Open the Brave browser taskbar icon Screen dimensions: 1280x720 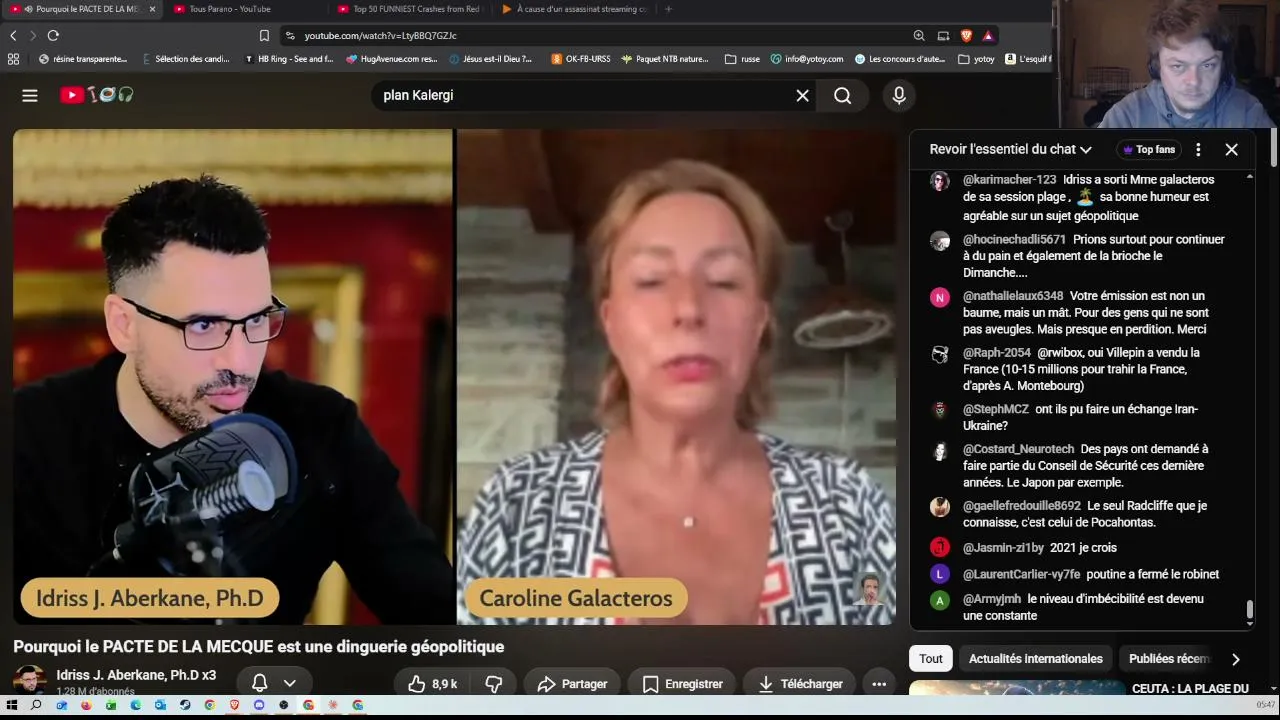(234, 705)
